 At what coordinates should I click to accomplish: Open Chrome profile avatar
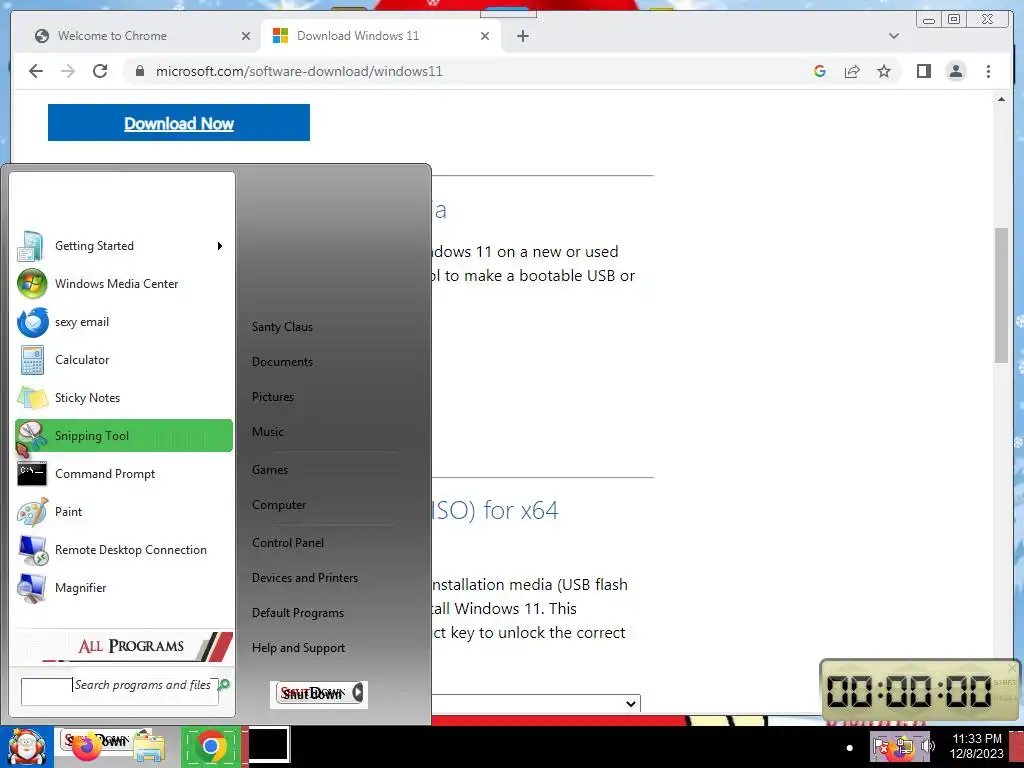click(955, 71)
